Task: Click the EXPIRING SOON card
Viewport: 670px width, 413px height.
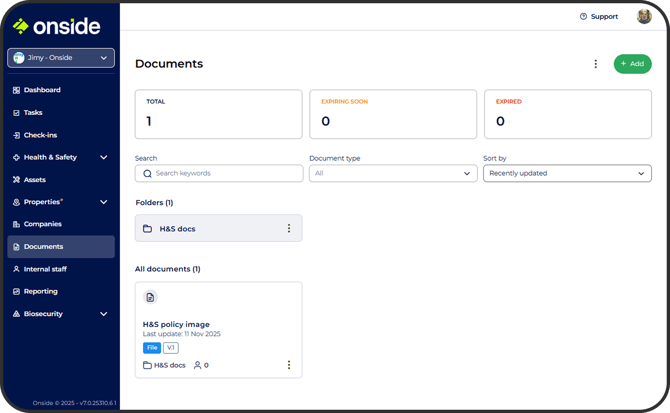Action: [393, 114]
